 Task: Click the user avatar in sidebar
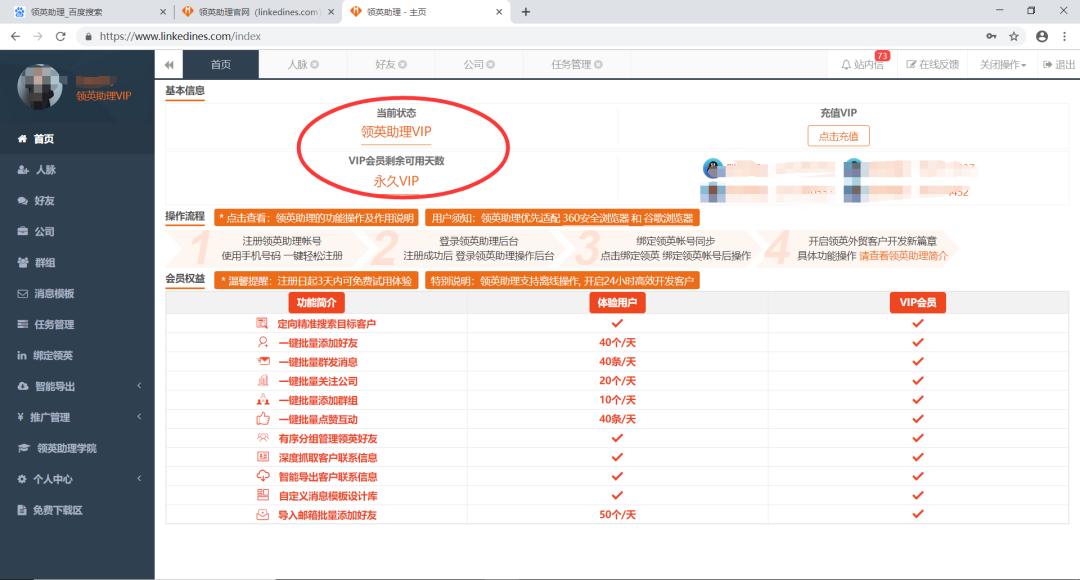(x=40, y=87)
